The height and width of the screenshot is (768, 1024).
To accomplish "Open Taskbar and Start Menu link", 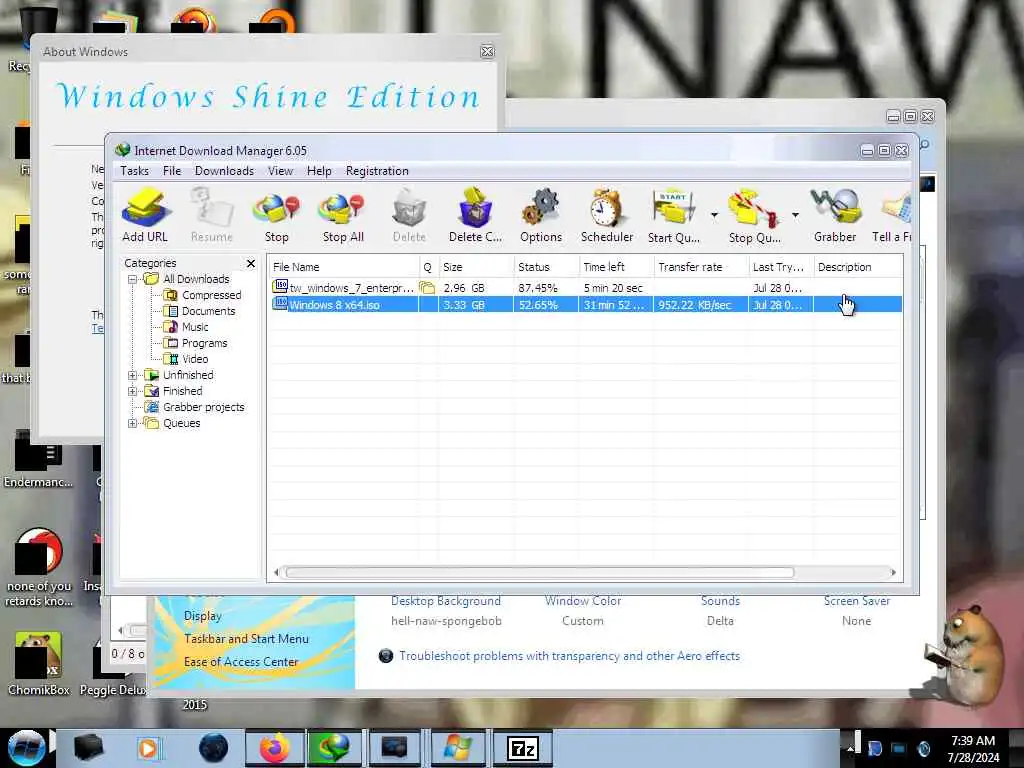I will point(246,639).
